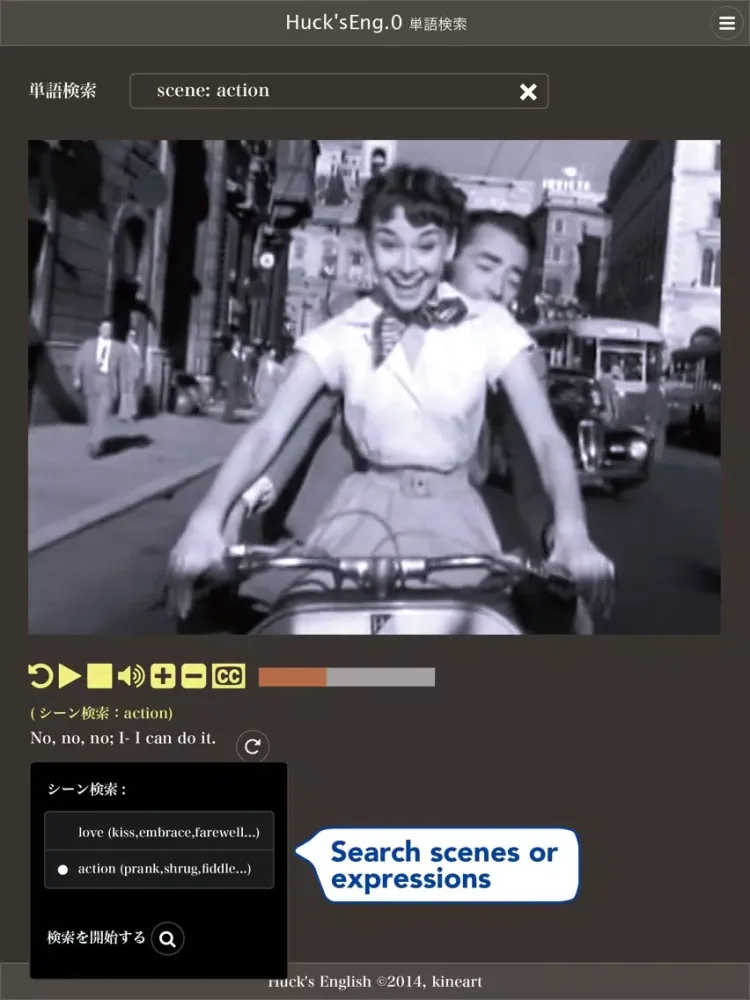Stop the video playback
The image size is (750, 1000).
click(99, 676)
